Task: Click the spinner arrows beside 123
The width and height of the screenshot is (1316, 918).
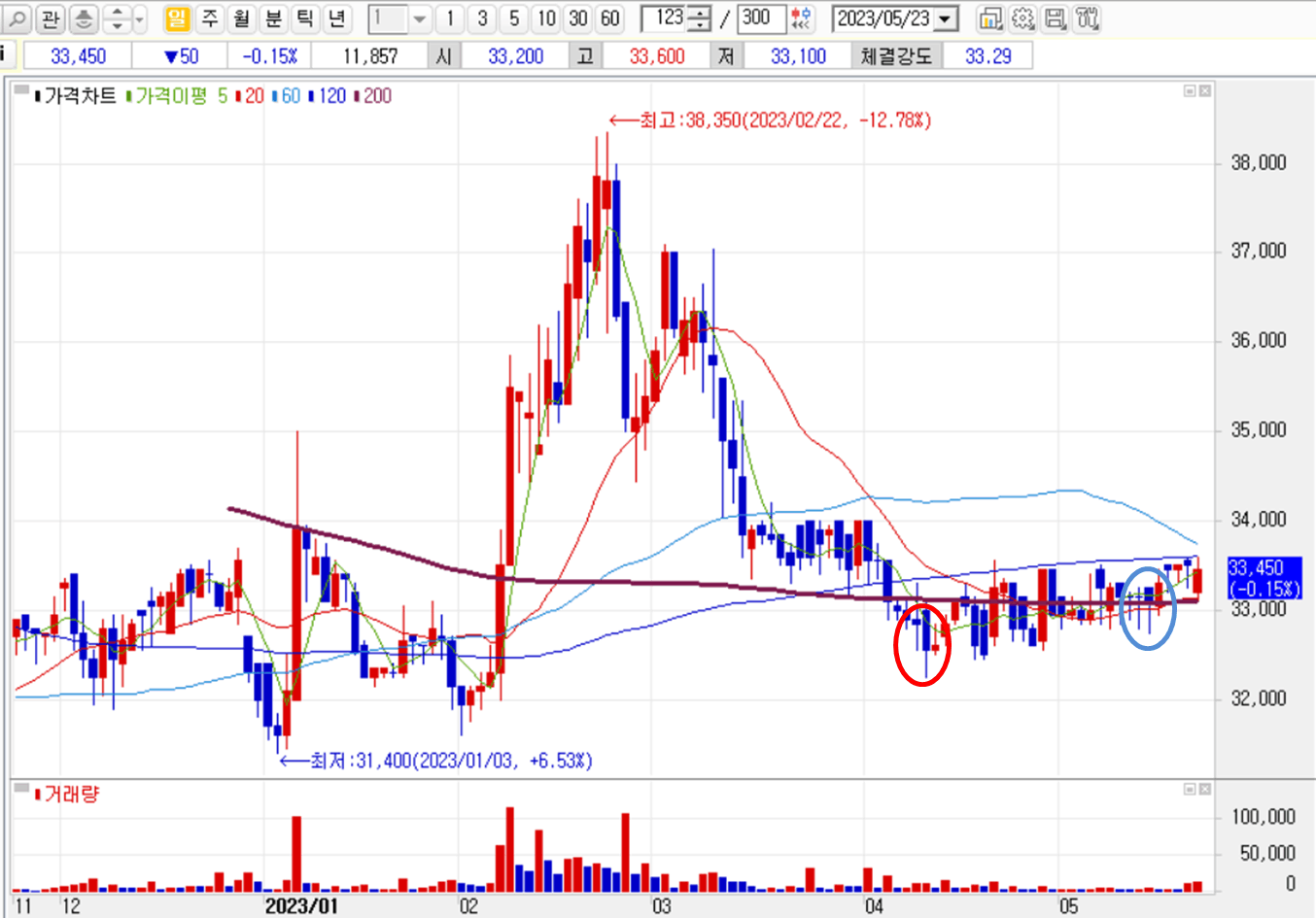Action: pyautogui.click(x=699, y=18)
